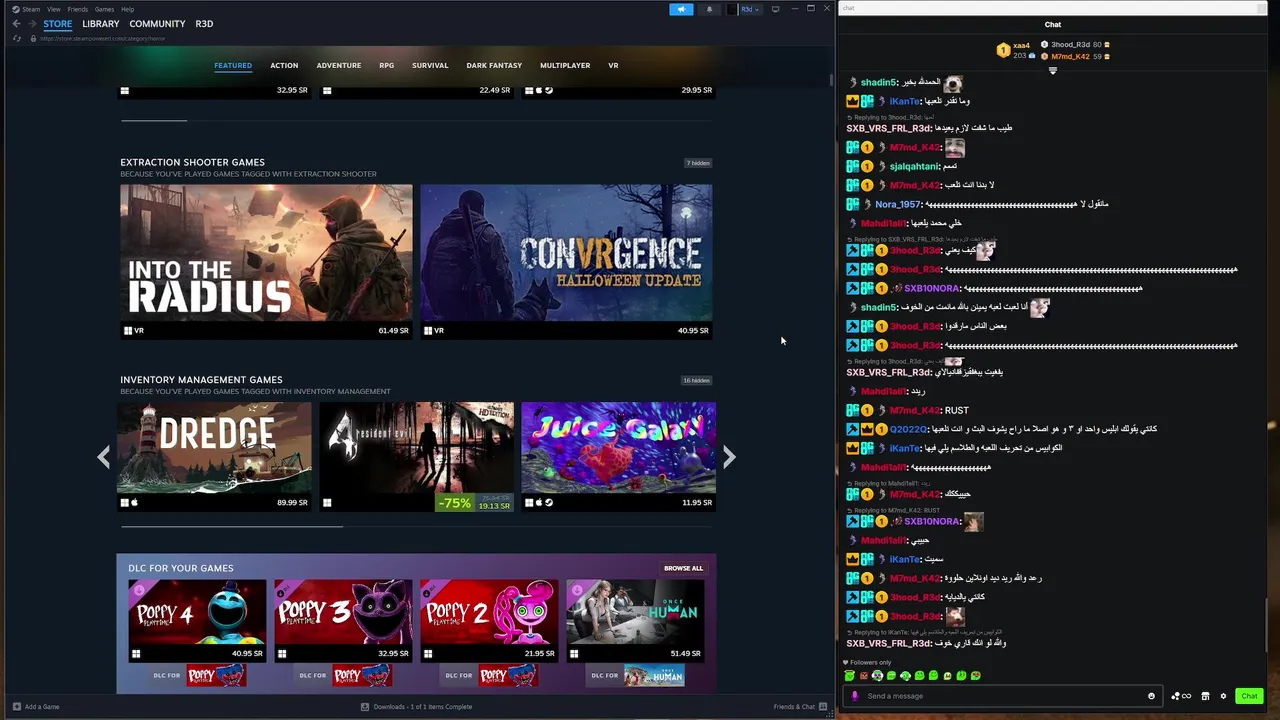Open the Help menu
The height and width of the screenshot is (720, 1280).
127,9
